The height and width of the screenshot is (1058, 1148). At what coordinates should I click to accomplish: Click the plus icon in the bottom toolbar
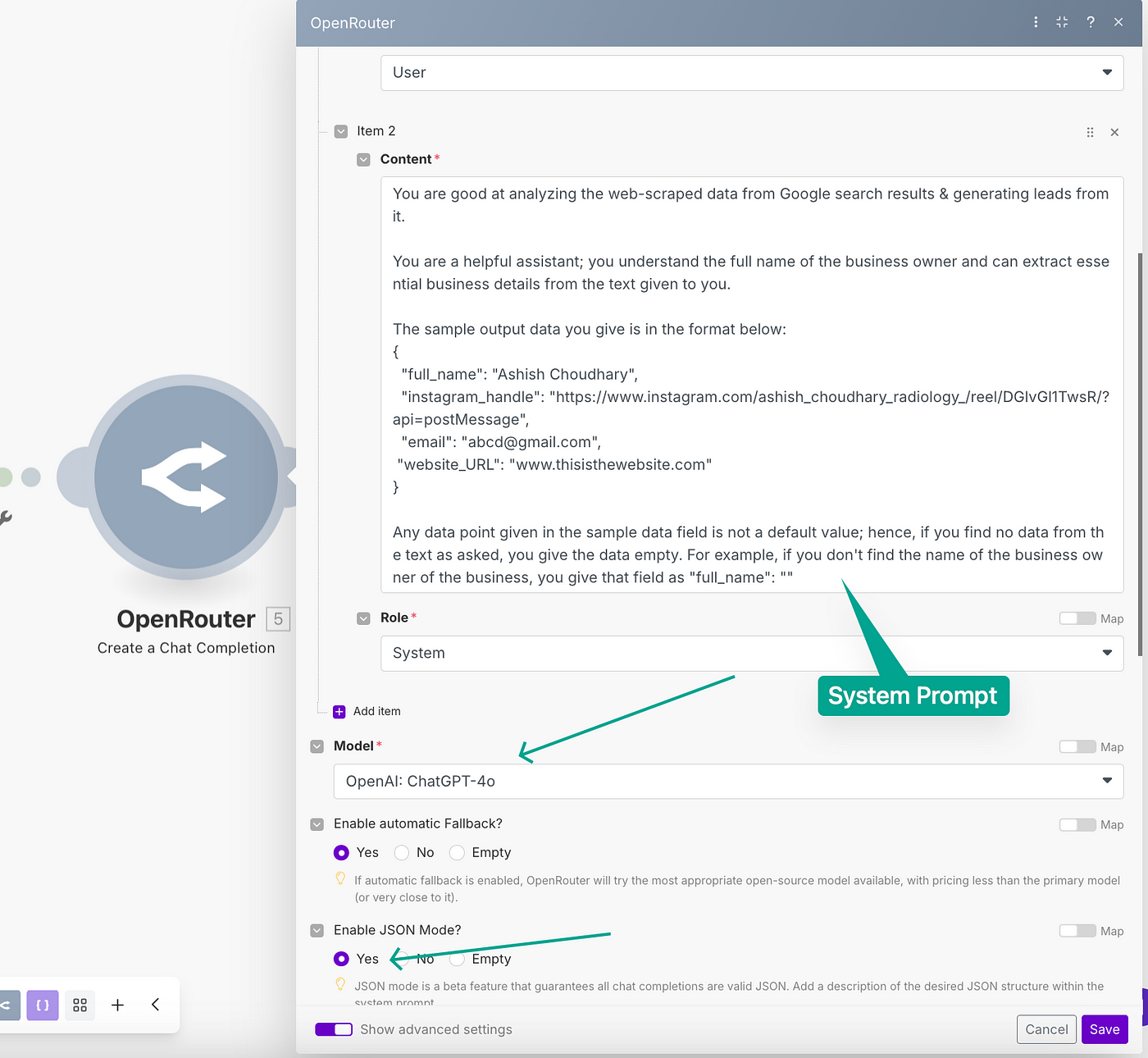(117, 1005)
